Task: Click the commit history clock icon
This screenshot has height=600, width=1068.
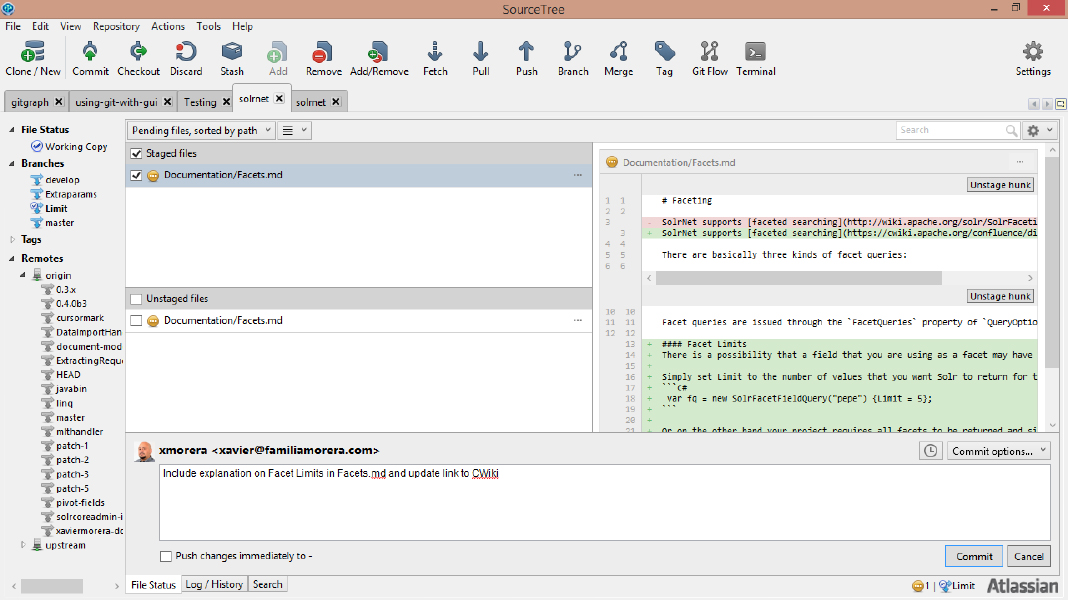Action: coord(930,451)
